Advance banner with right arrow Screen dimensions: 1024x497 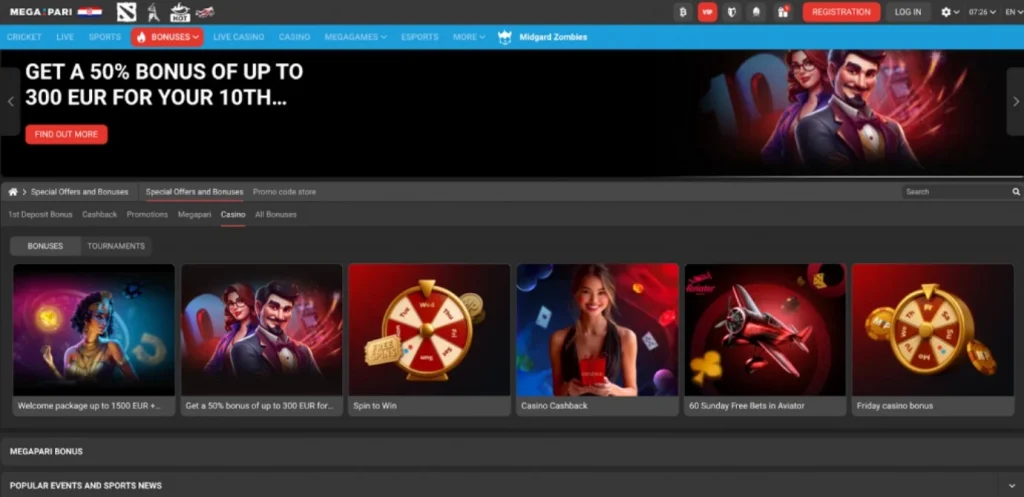[1013, 101]
